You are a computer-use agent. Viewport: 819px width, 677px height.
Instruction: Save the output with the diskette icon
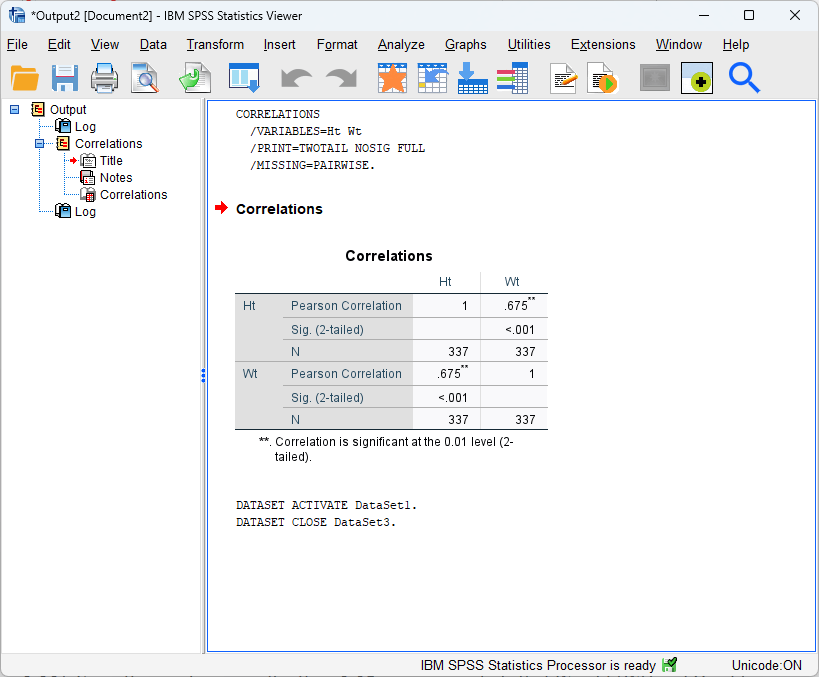(x=65, y=78)
